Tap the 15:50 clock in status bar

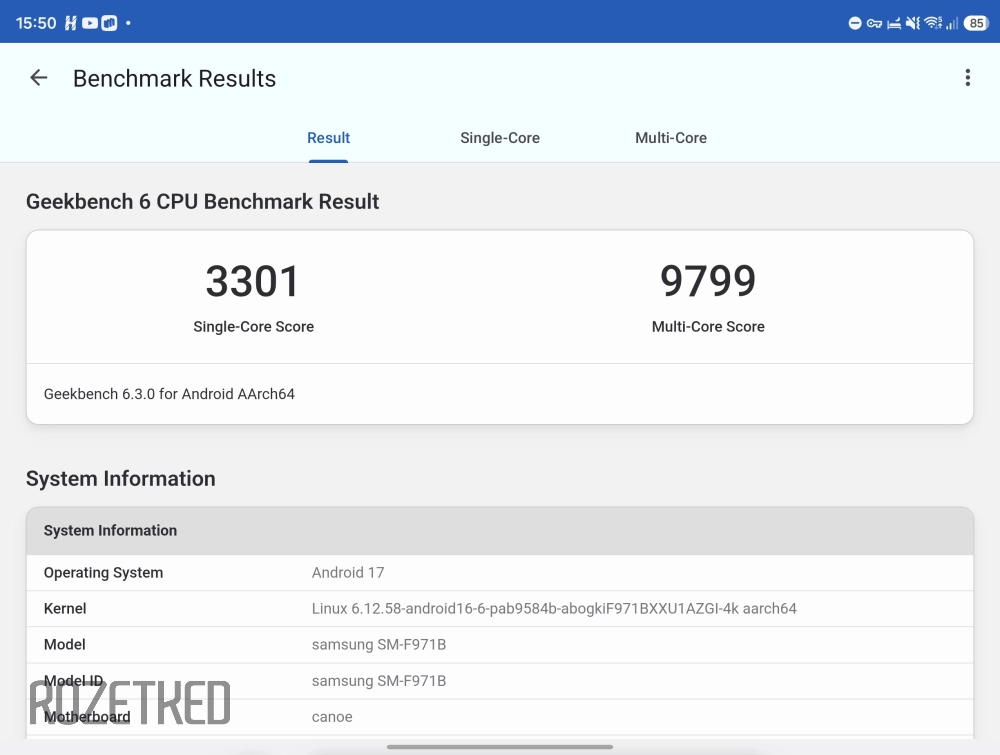(x=36, y=23)
